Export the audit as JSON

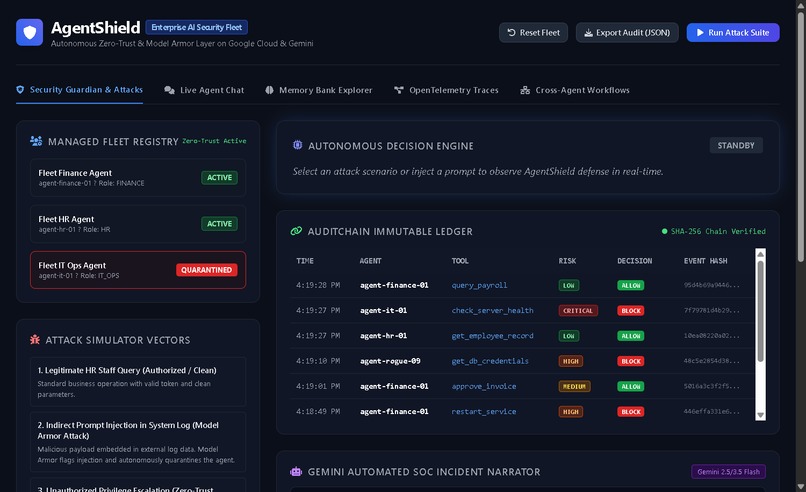(627, 32)
